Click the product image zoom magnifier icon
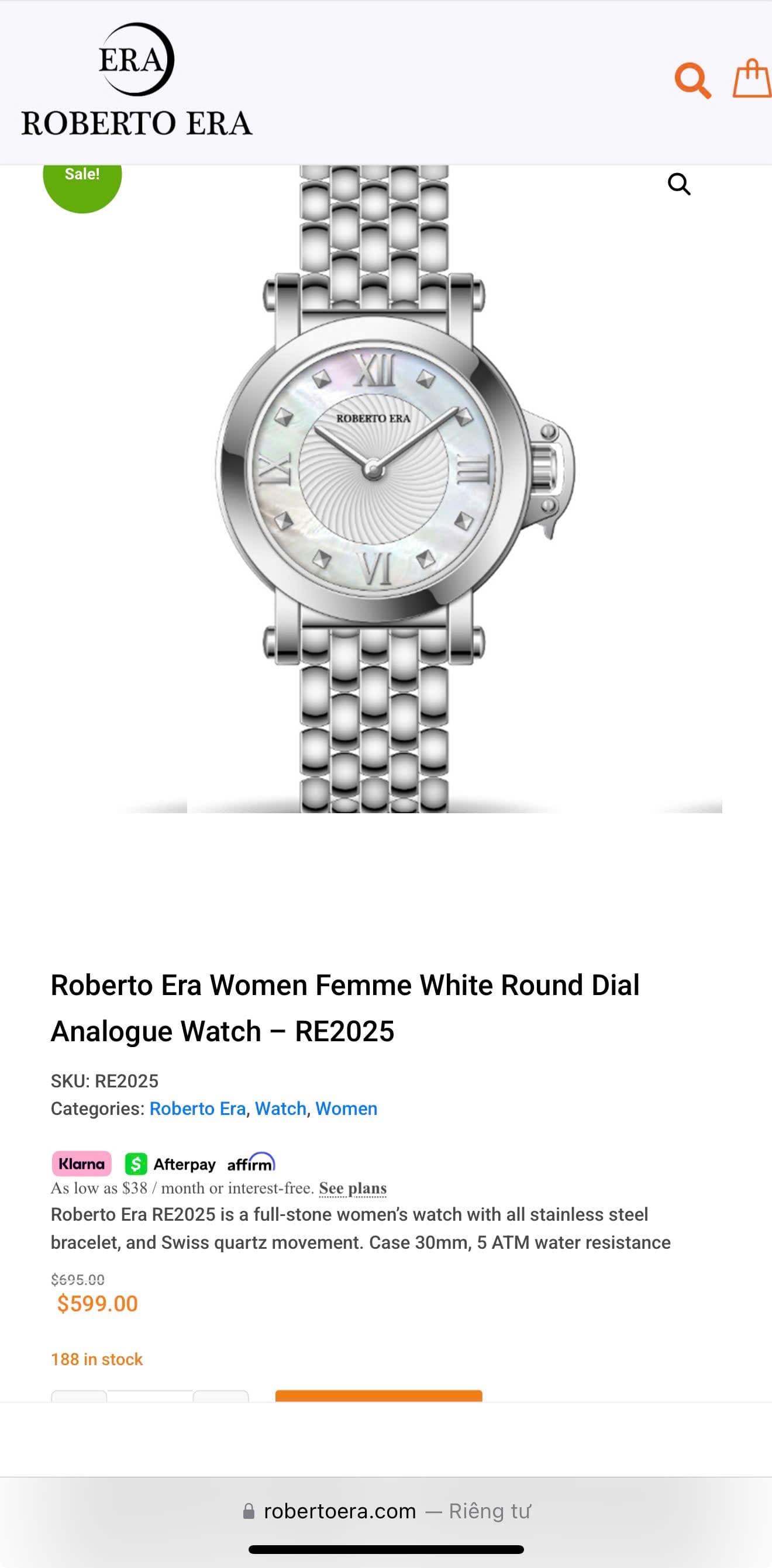Screen dimensions: 772x1568 pyautogui.click(x=679, y=183)
